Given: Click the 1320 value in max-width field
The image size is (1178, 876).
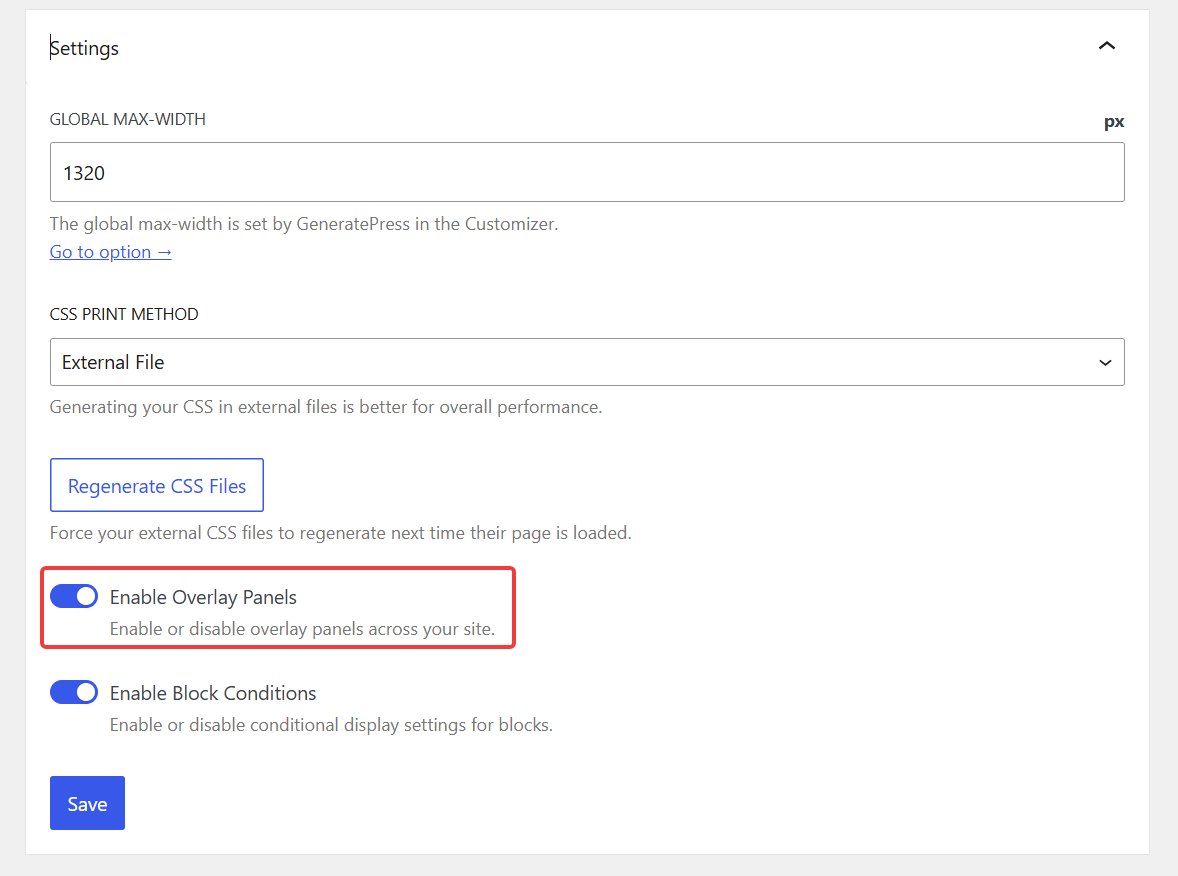Looking at the screenshot, I should coord(84,174).
